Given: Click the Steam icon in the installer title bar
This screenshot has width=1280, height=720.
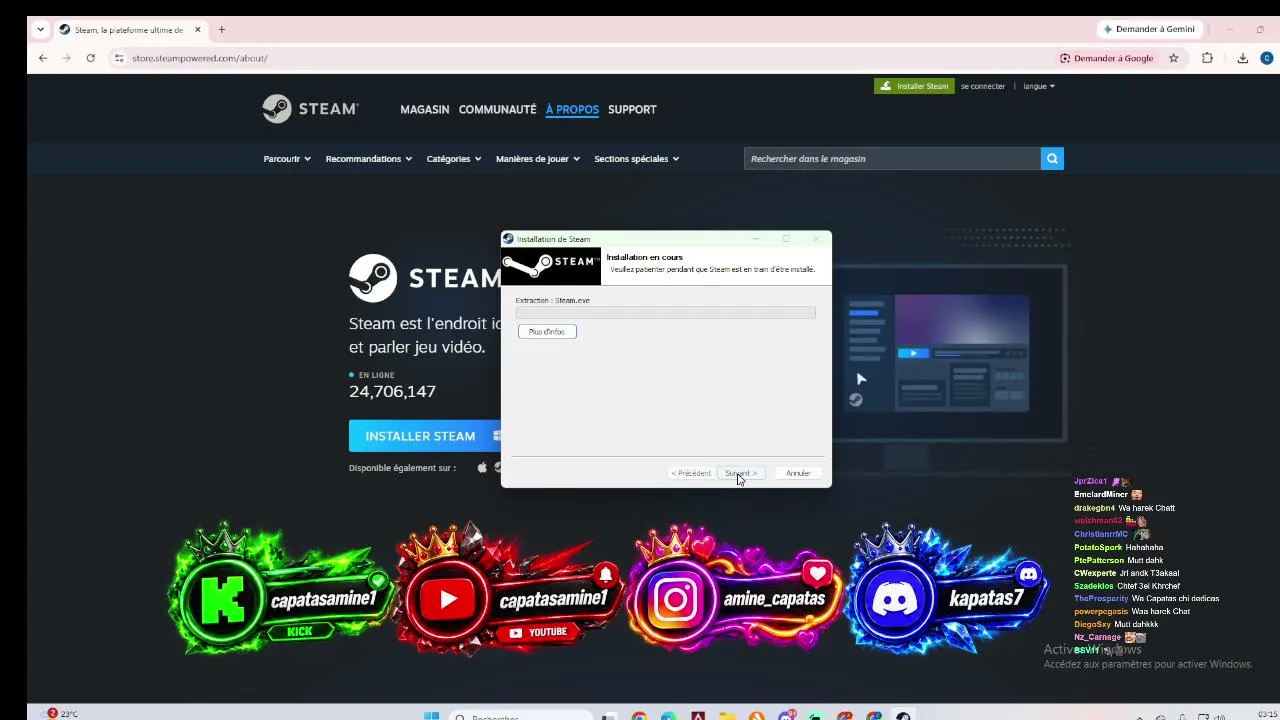Looking at the screenshot, I should click(x=508, y=239).
